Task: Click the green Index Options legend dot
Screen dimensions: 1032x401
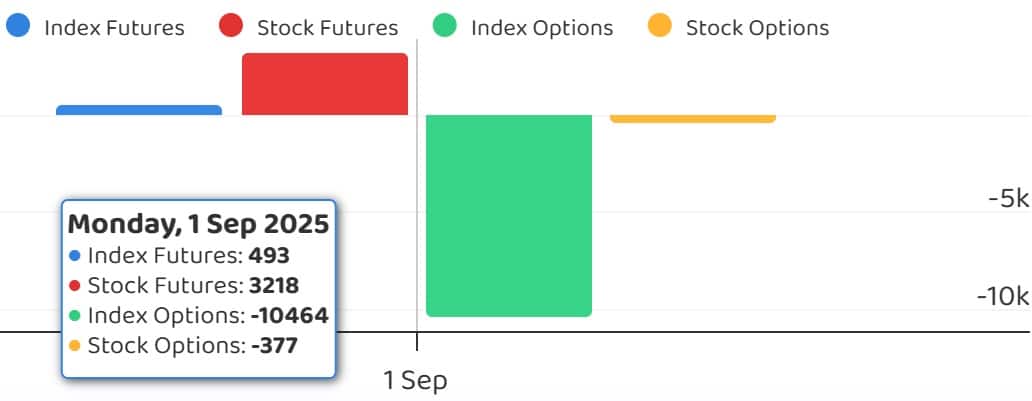Action: [445, 25]
